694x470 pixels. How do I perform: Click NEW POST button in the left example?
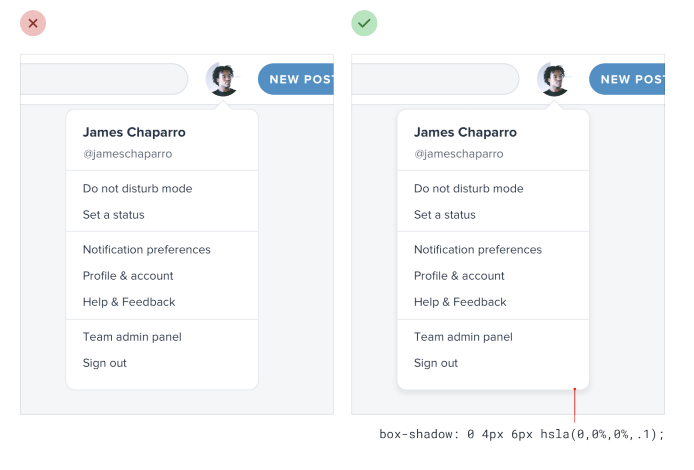click(x=296, y=79)
